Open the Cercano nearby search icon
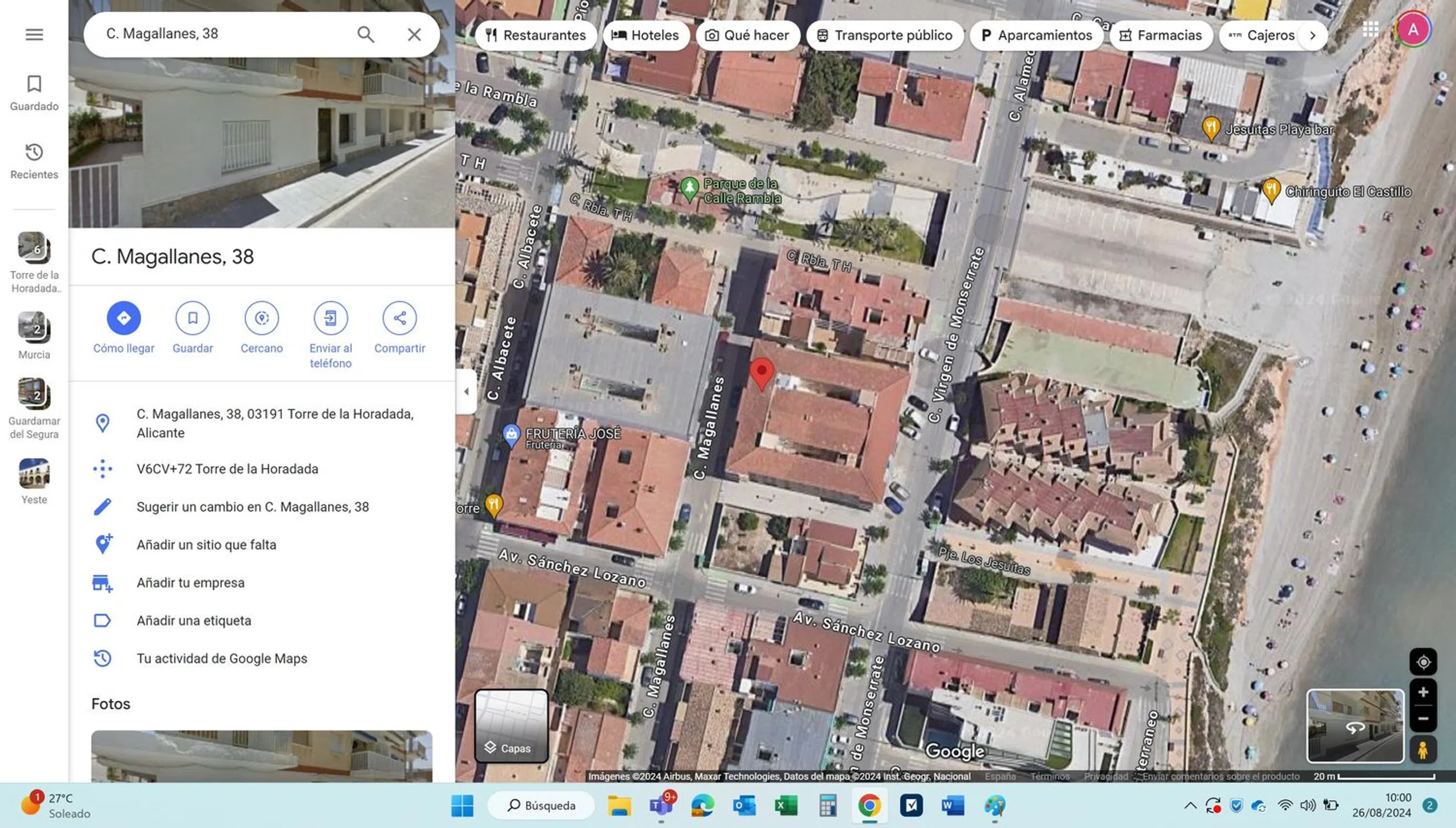Viewport: 1456px width, 828px height. pos(262,318)
